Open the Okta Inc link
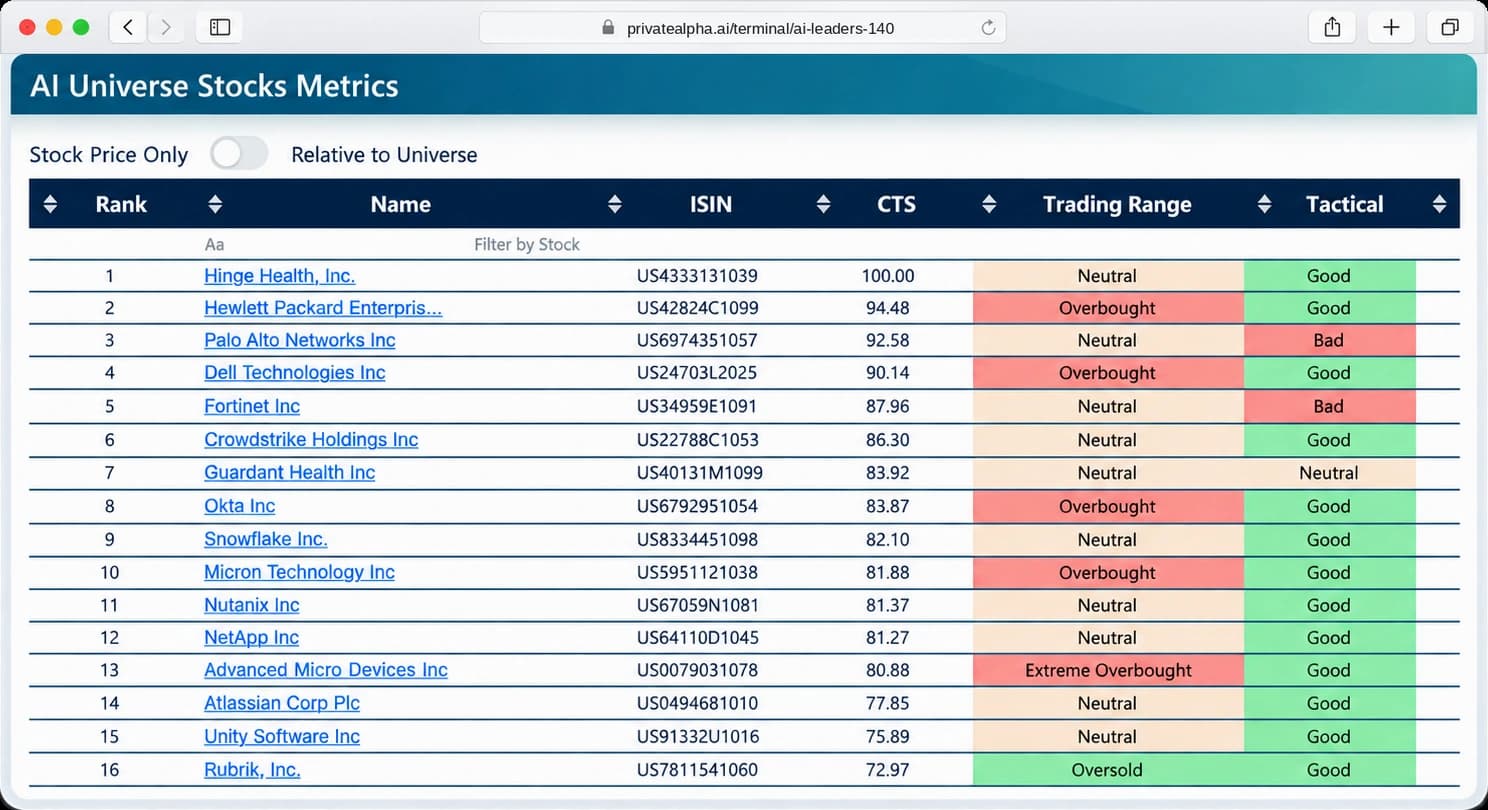This screenshot has width=1488, height=810. (x=240, y=506)
